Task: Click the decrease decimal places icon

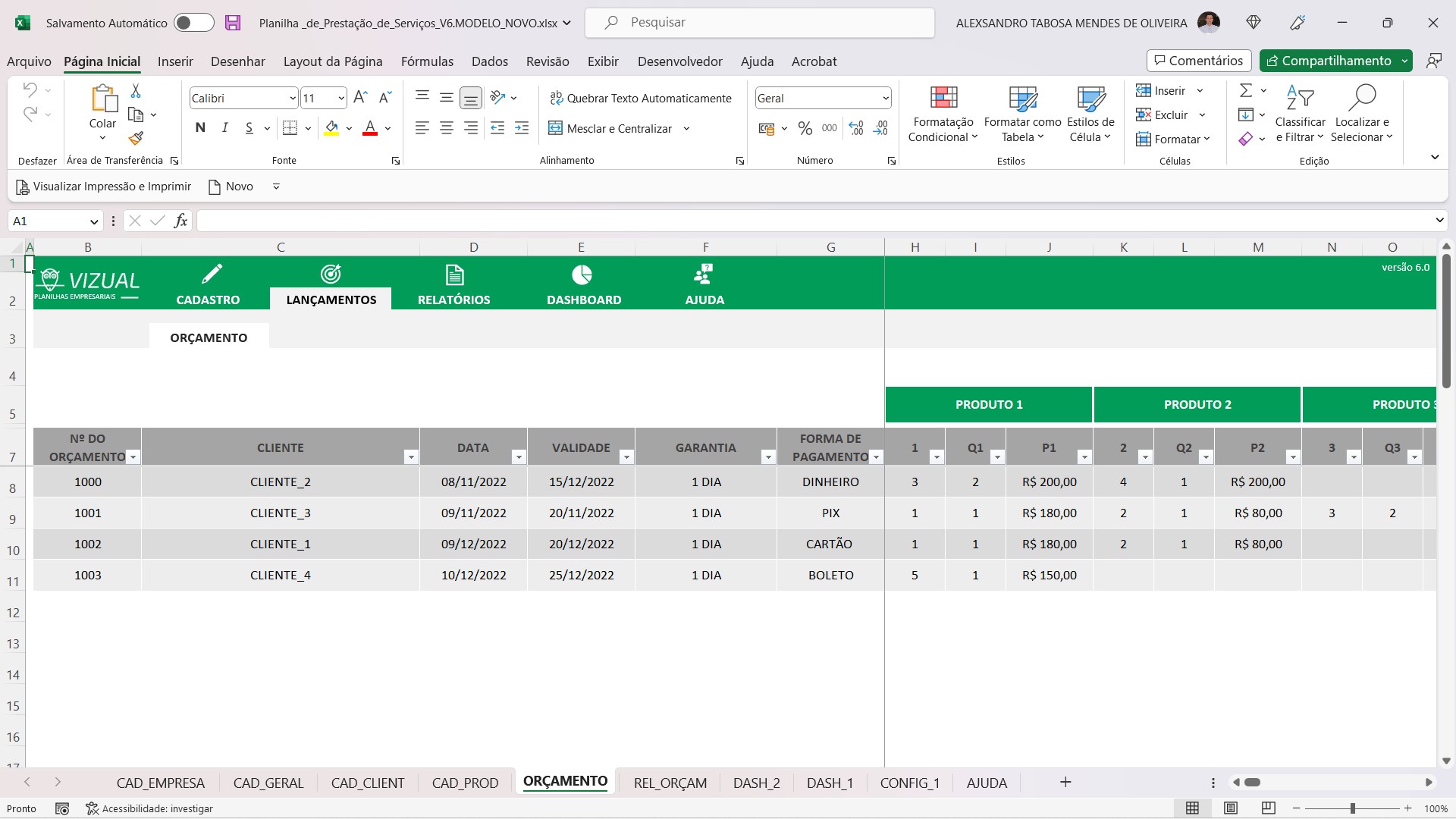Action: coord(880,128)
